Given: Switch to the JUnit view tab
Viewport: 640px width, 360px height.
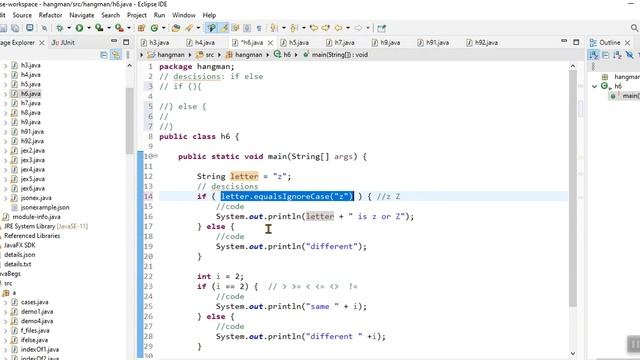Looking at the screenshot, I should (x=63, y=42).
